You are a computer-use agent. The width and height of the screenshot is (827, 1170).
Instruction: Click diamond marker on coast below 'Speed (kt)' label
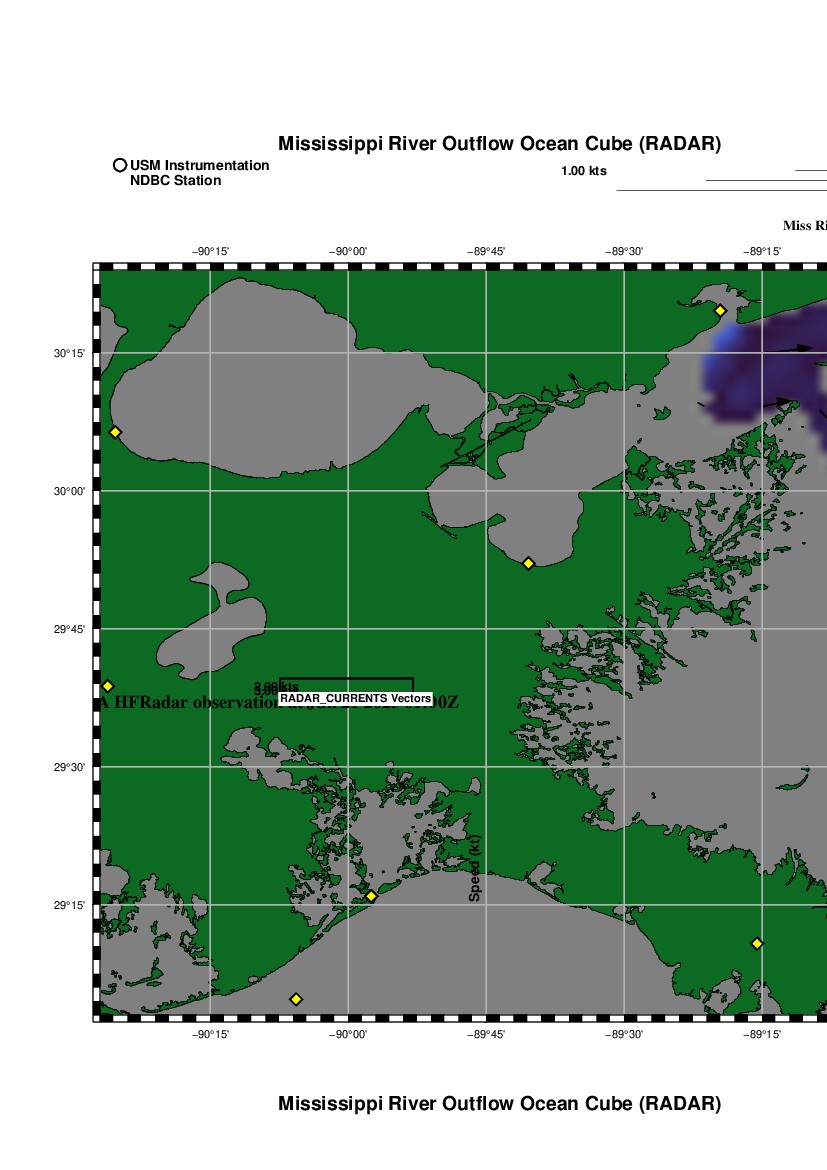click(371, 896)
